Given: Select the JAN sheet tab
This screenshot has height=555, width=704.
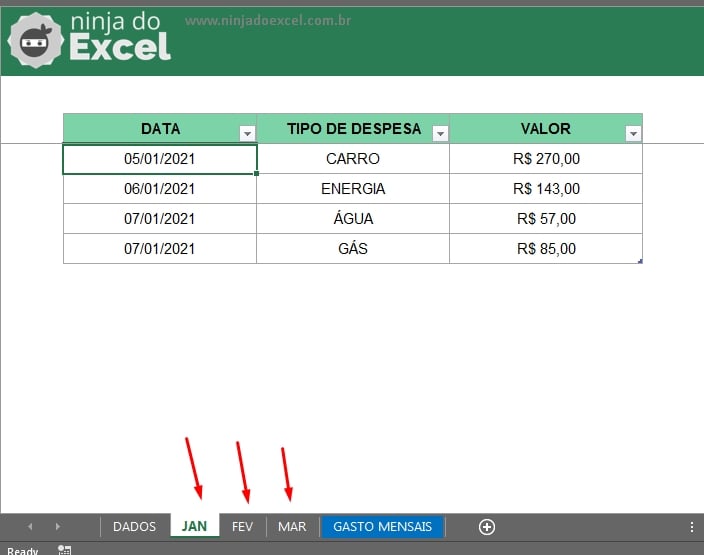Looking at the screenshot, I should coord(194,525).
